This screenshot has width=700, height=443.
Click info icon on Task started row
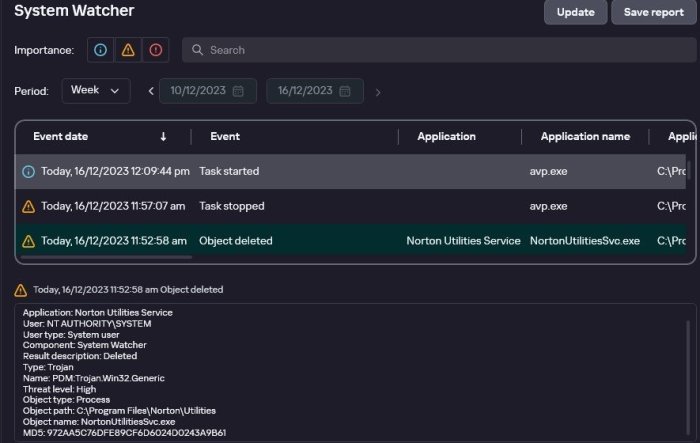29,171
